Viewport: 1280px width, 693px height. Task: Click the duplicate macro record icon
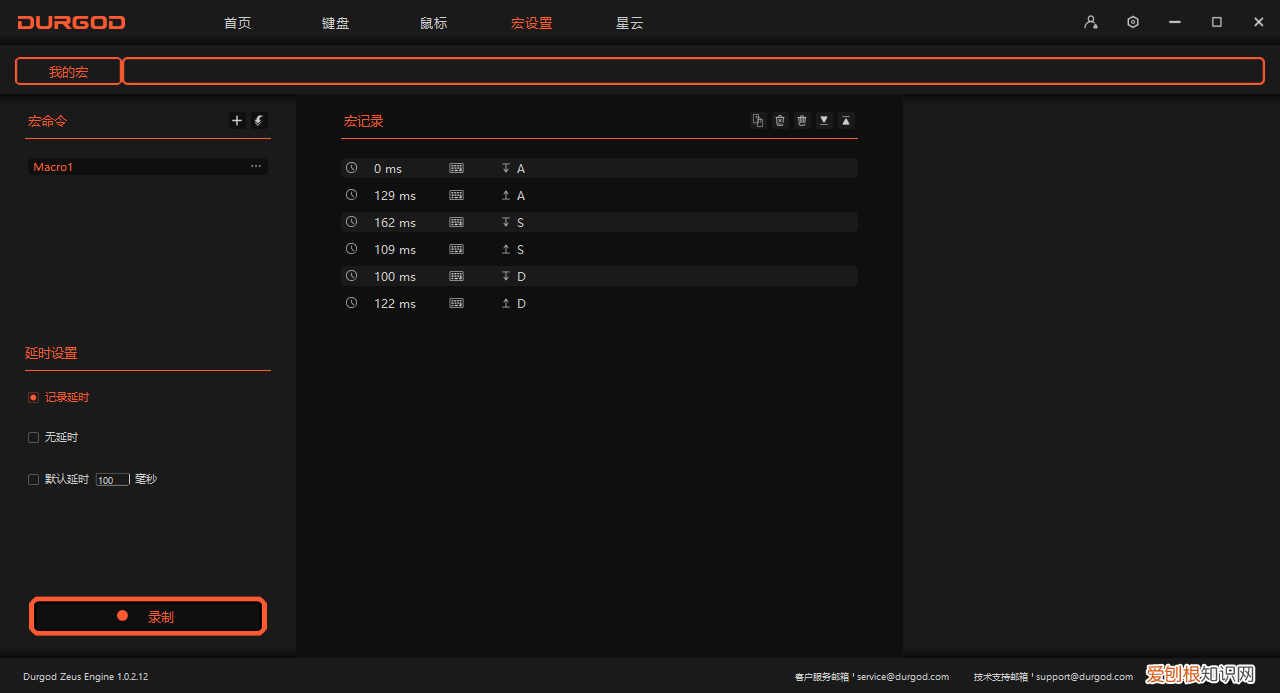point(757,120)
